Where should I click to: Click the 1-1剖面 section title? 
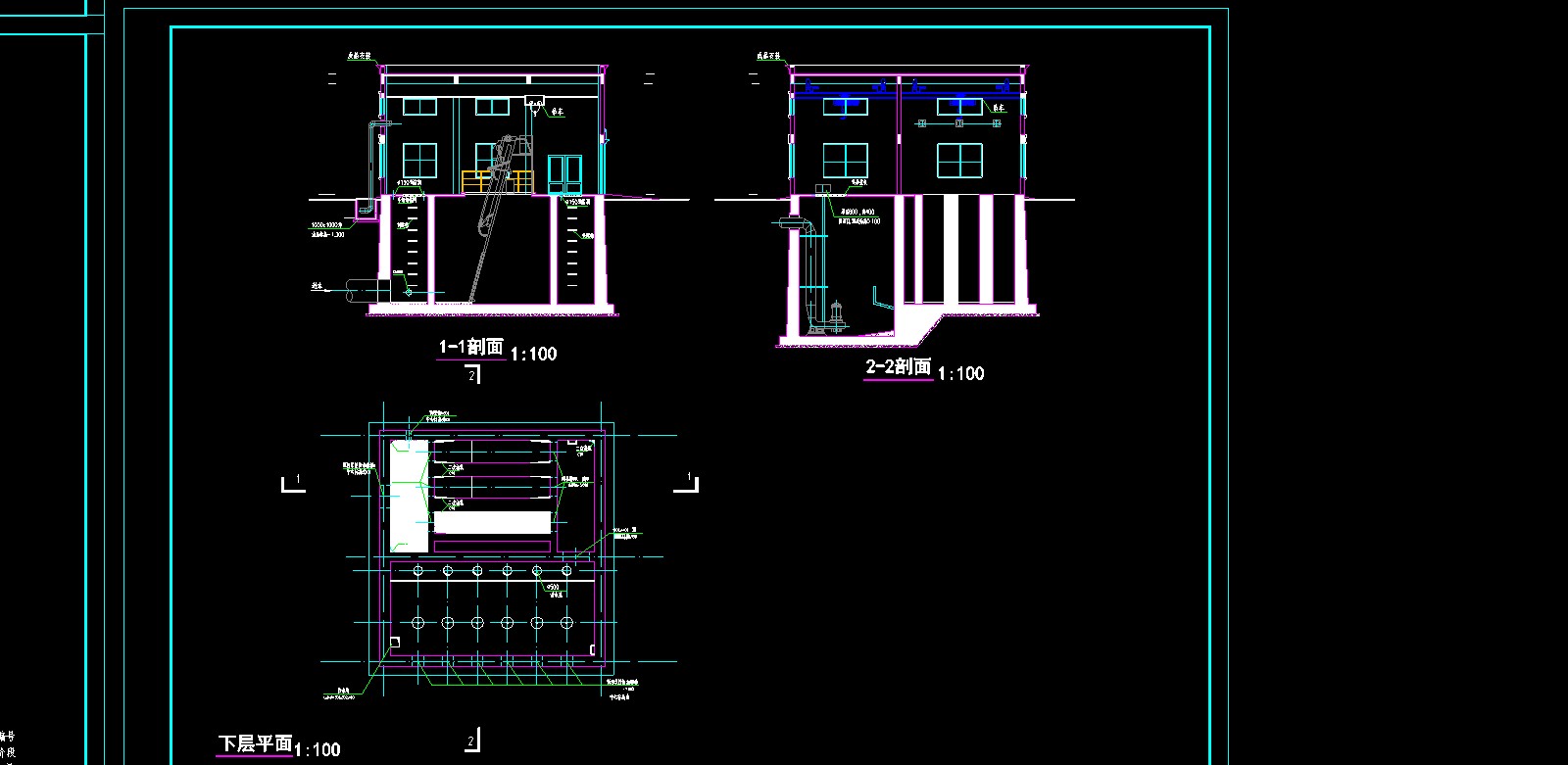[x=470, y=348]
